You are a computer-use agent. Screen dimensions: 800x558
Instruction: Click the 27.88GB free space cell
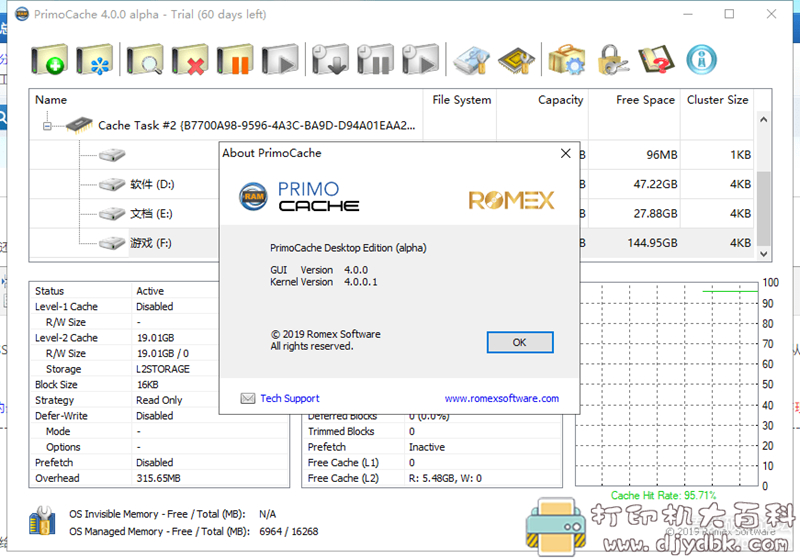(655, 214)
